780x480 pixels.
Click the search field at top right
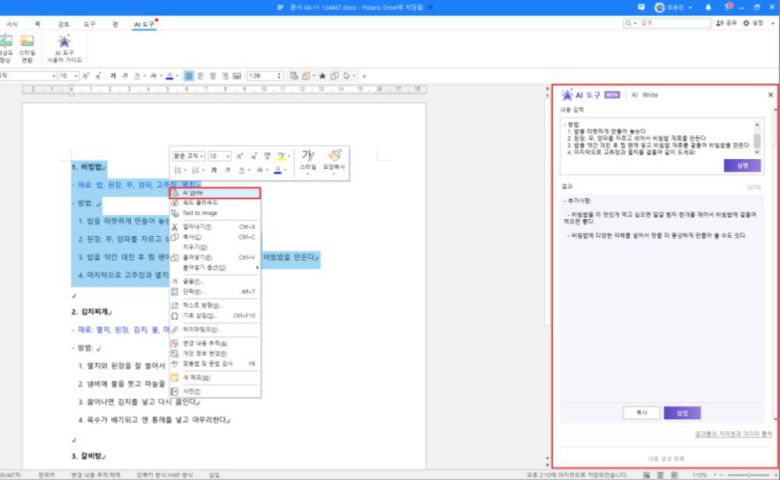(667, 23)
